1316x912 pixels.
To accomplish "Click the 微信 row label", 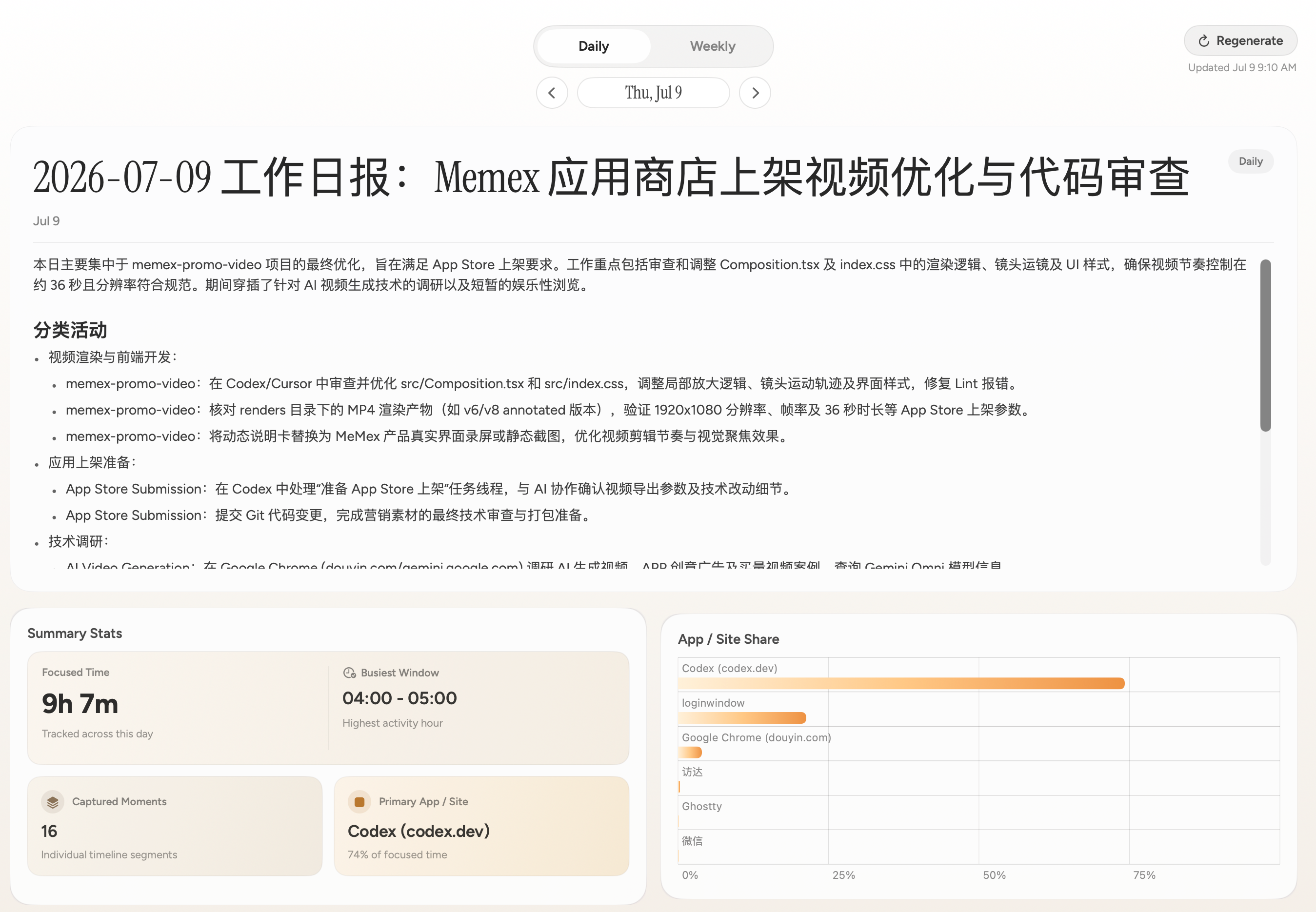I will [692, 841].
